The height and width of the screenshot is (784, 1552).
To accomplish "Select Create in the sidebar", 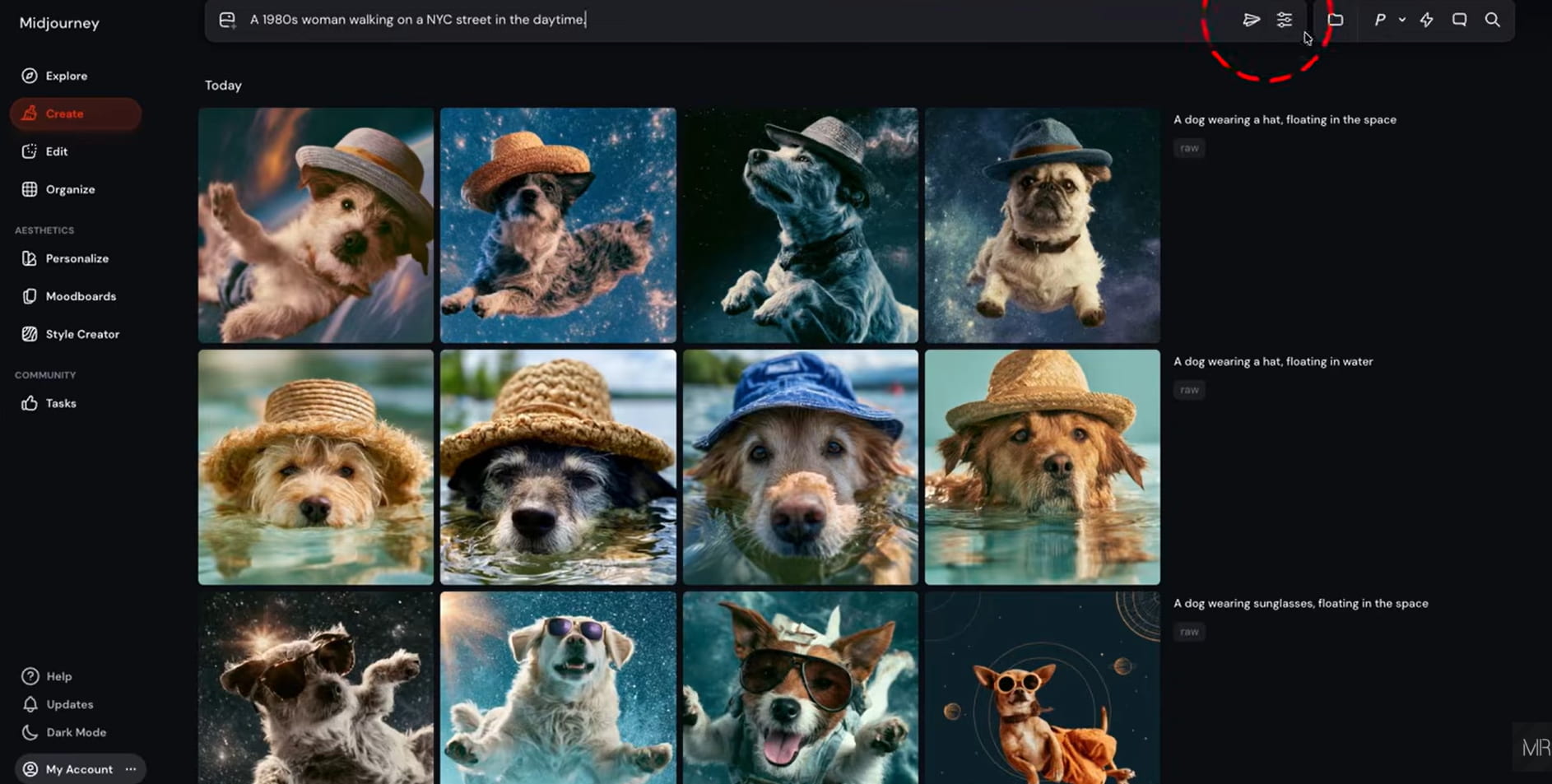I will click(x=76, y=114).
